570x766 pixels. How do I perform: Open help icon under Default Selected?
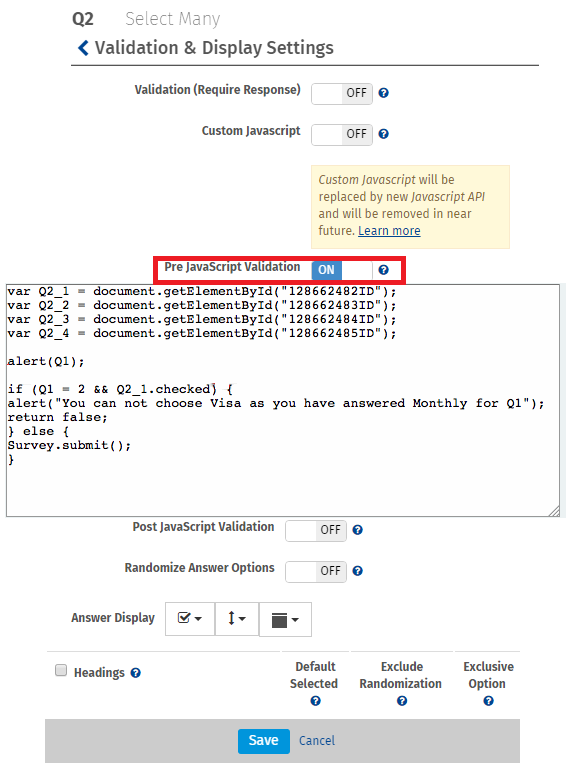(316, 701)
